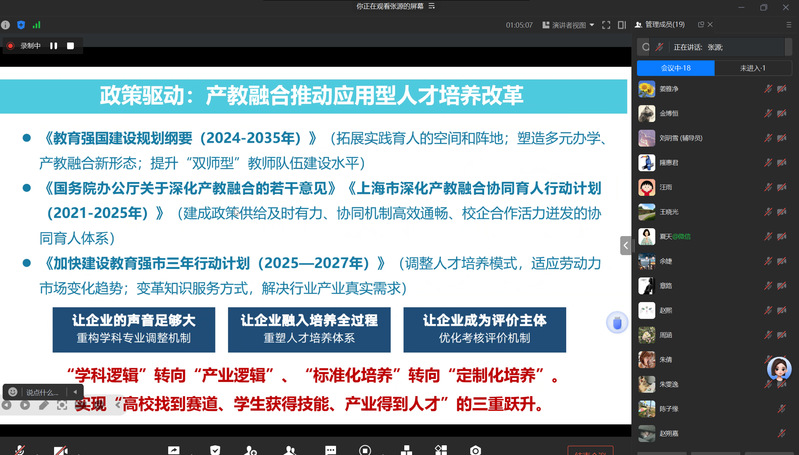Open menu beside 你正在观看张源的屏幕 title

432,6
